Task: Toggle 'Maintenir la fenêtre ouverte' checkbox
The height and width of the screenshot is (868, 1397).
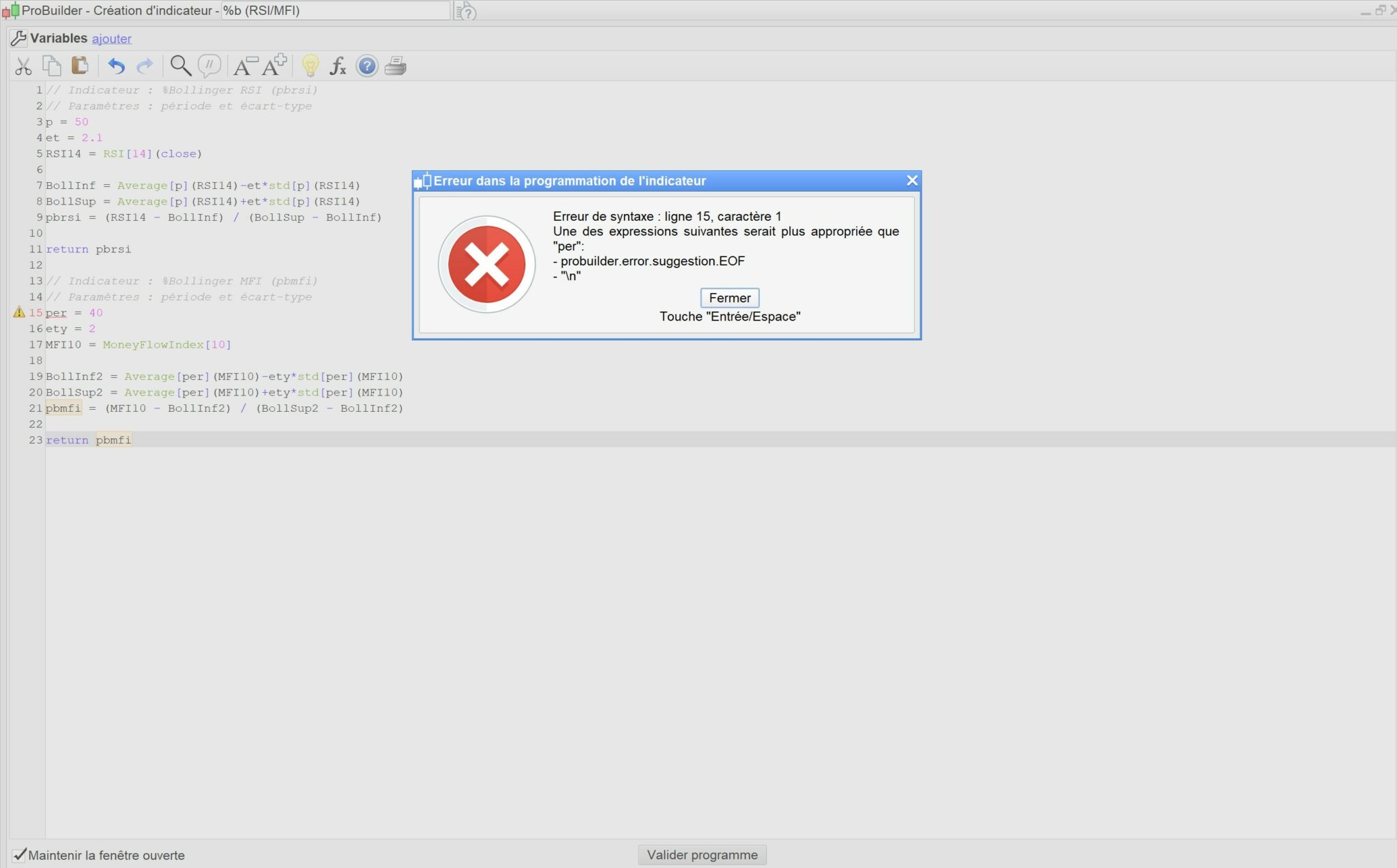Action: pyautogui.click(x=19, y=854)
